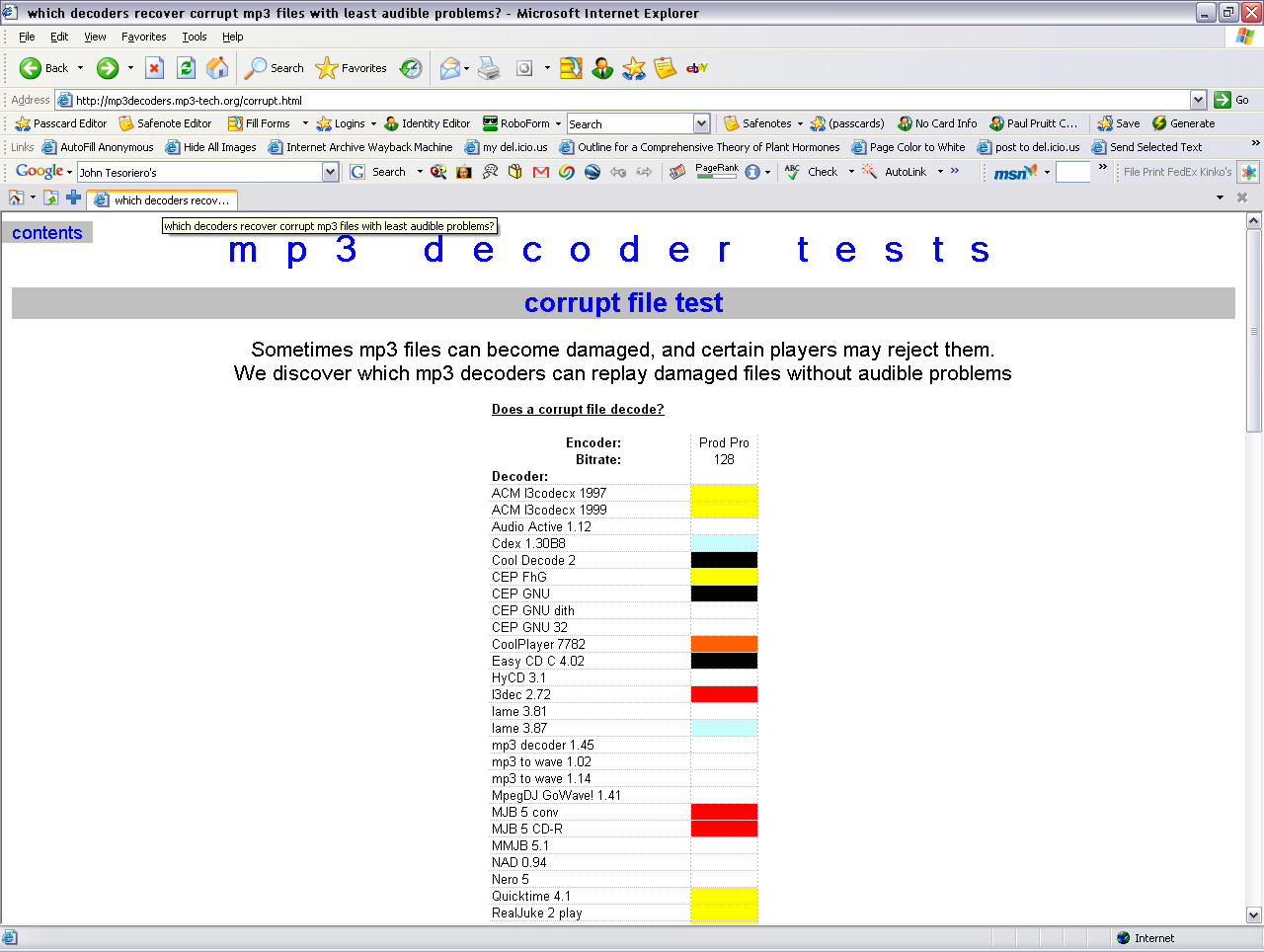The width and height of the screenshot is (1264, 952).
Task: Turn Page Color to White
Action: point(918,146)
